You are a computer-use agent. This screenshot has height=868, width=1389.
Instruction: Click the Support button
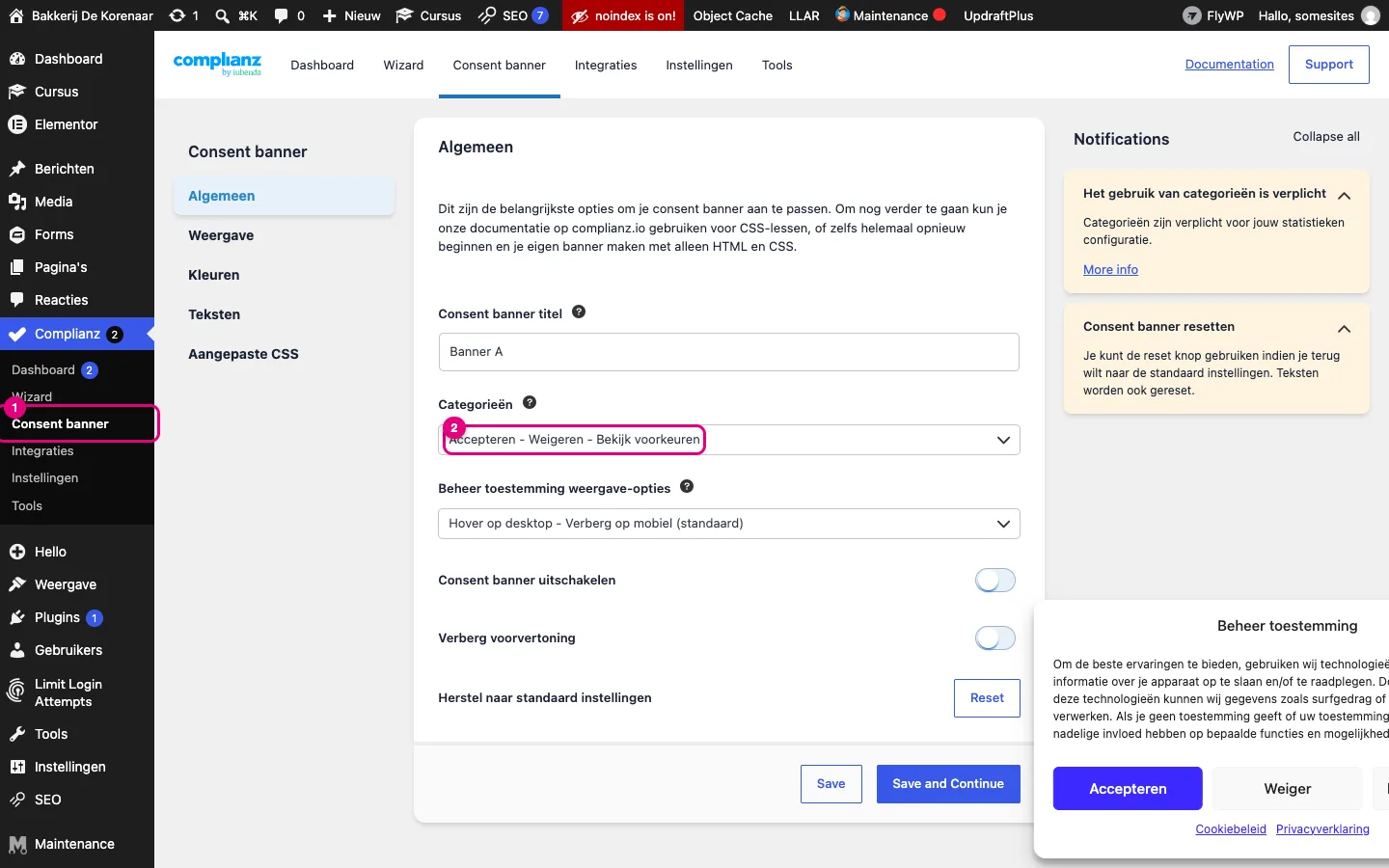1329,65
